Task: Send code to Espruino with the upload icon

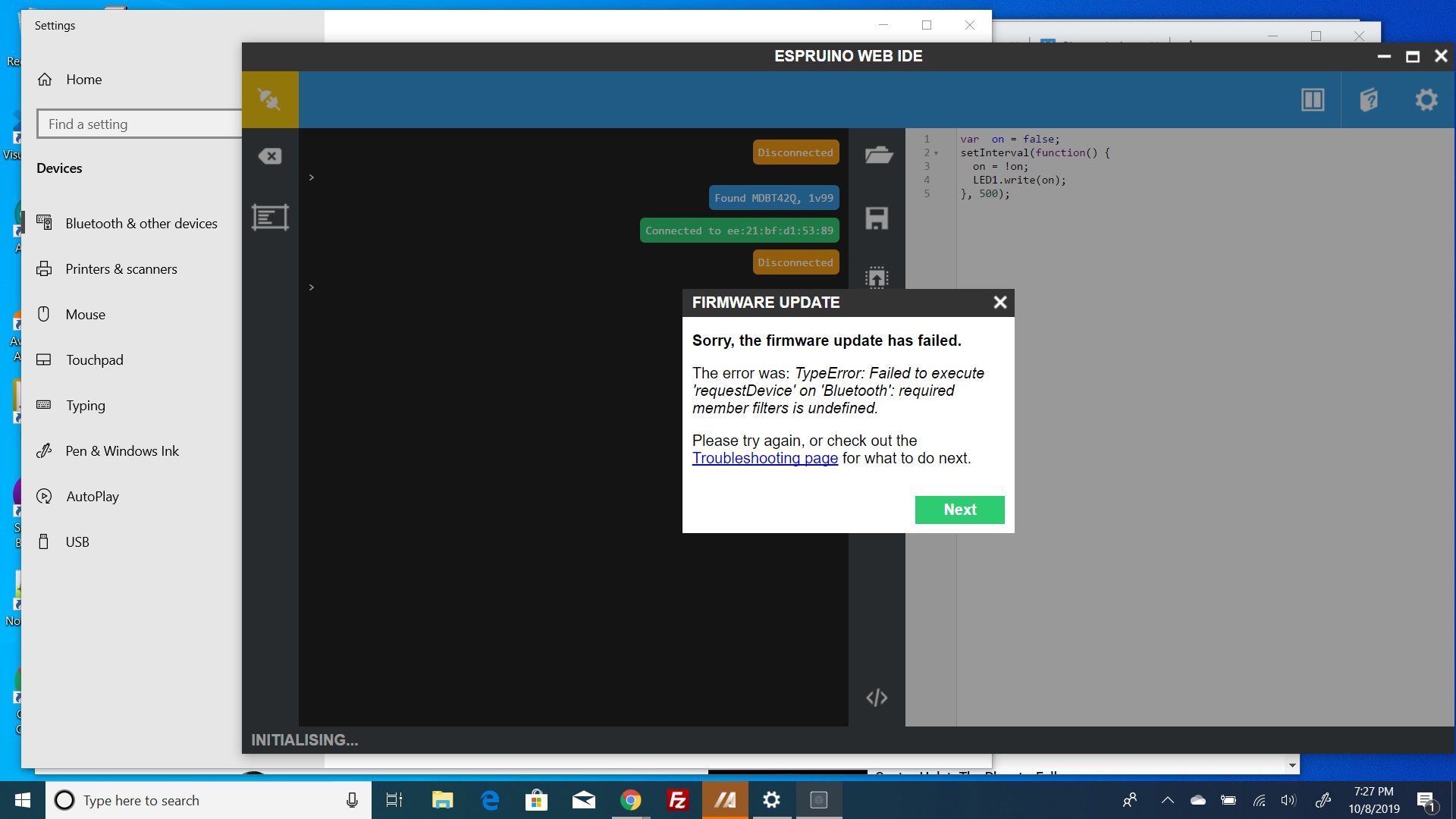Action: click(x=877, y=278)
